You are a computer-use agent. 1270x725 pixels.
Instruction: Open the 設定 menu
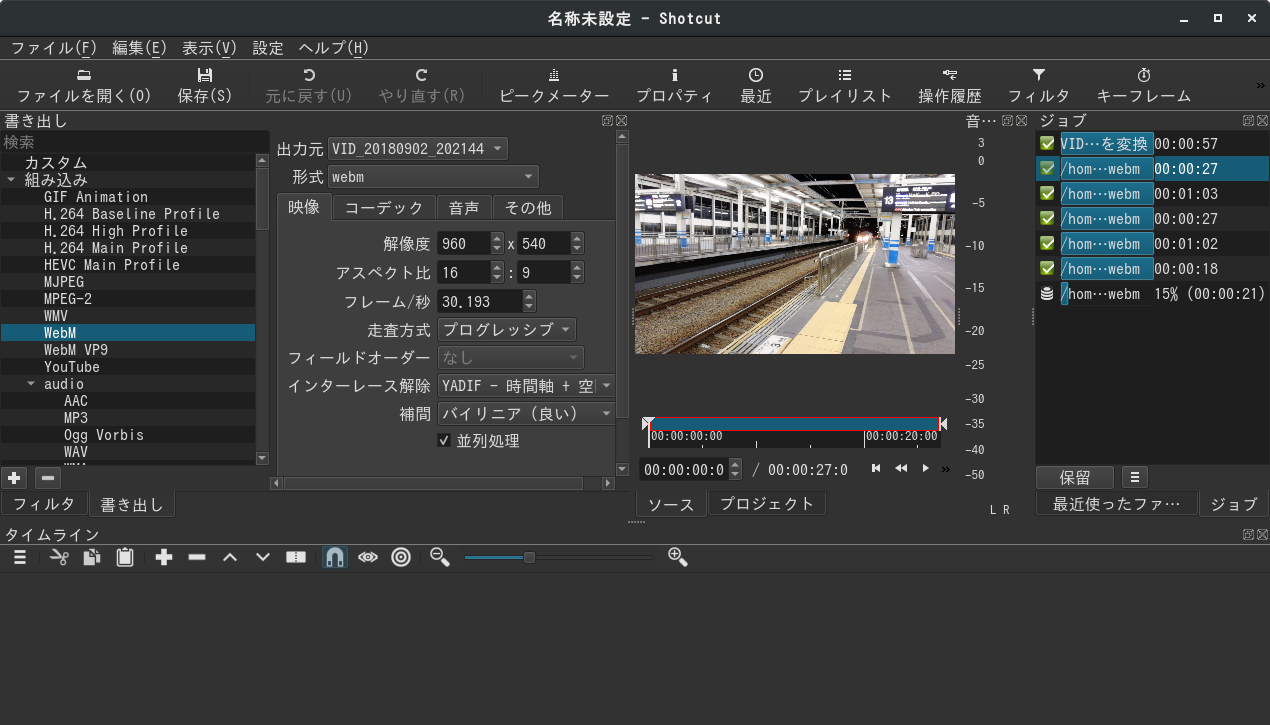[268, 48]
